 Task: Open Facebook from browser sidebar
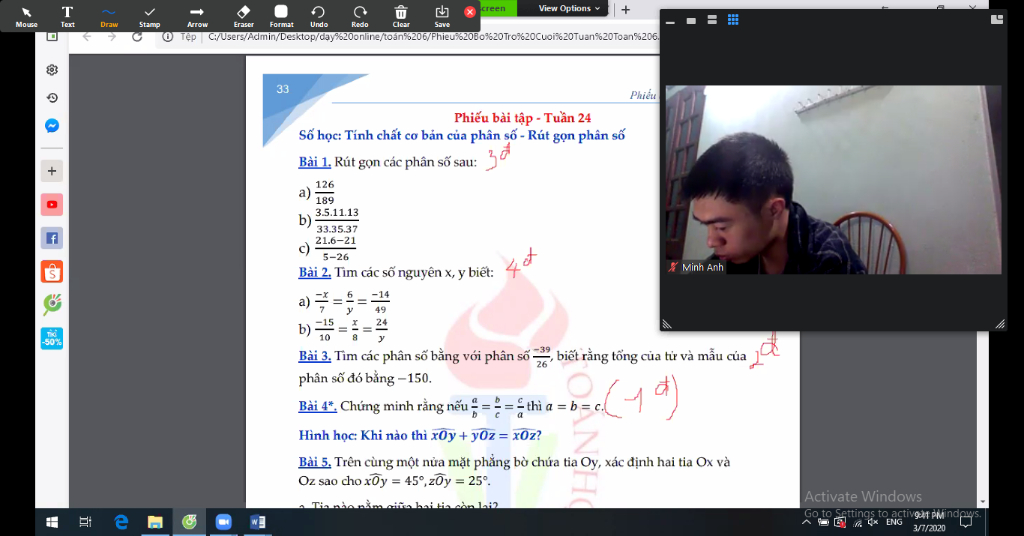click(52, 238)
